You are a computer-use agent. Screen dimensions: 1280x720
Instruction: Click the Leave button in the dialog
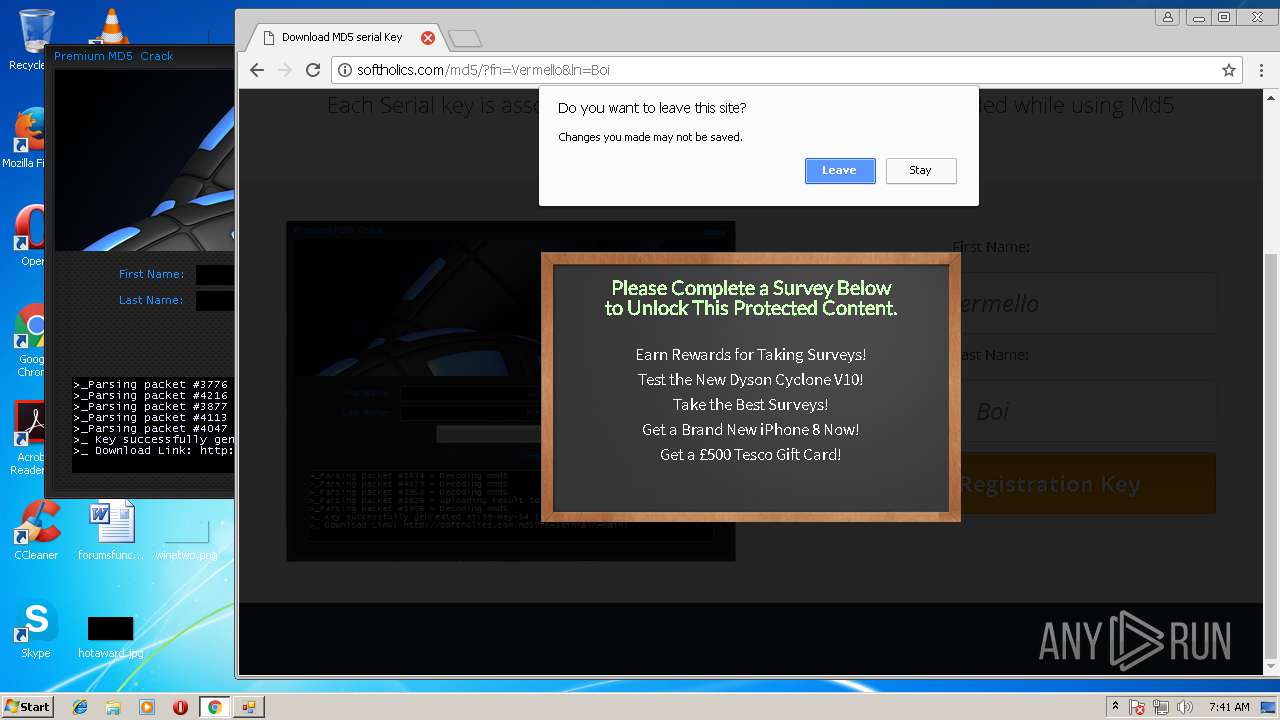pyautogui.click(x=840, y=171)
